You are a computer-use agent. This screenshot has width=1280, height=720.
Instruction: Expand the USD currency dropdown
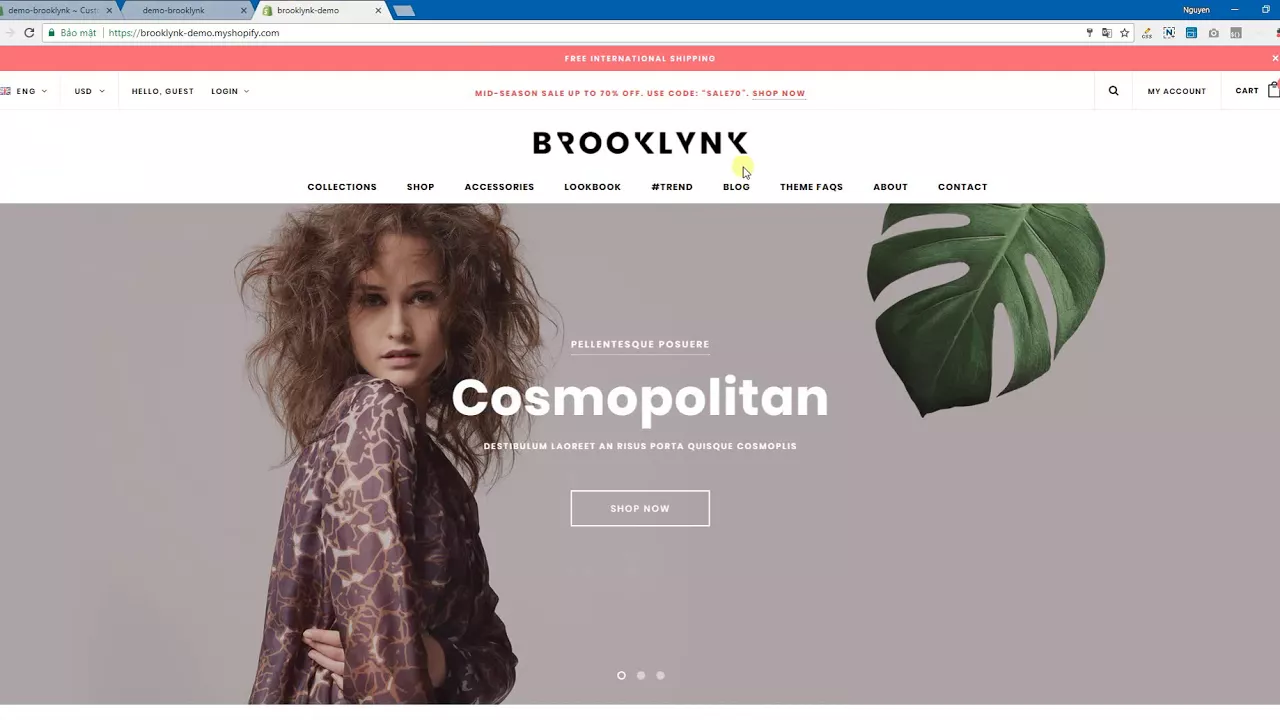click(x=89, y=91)
